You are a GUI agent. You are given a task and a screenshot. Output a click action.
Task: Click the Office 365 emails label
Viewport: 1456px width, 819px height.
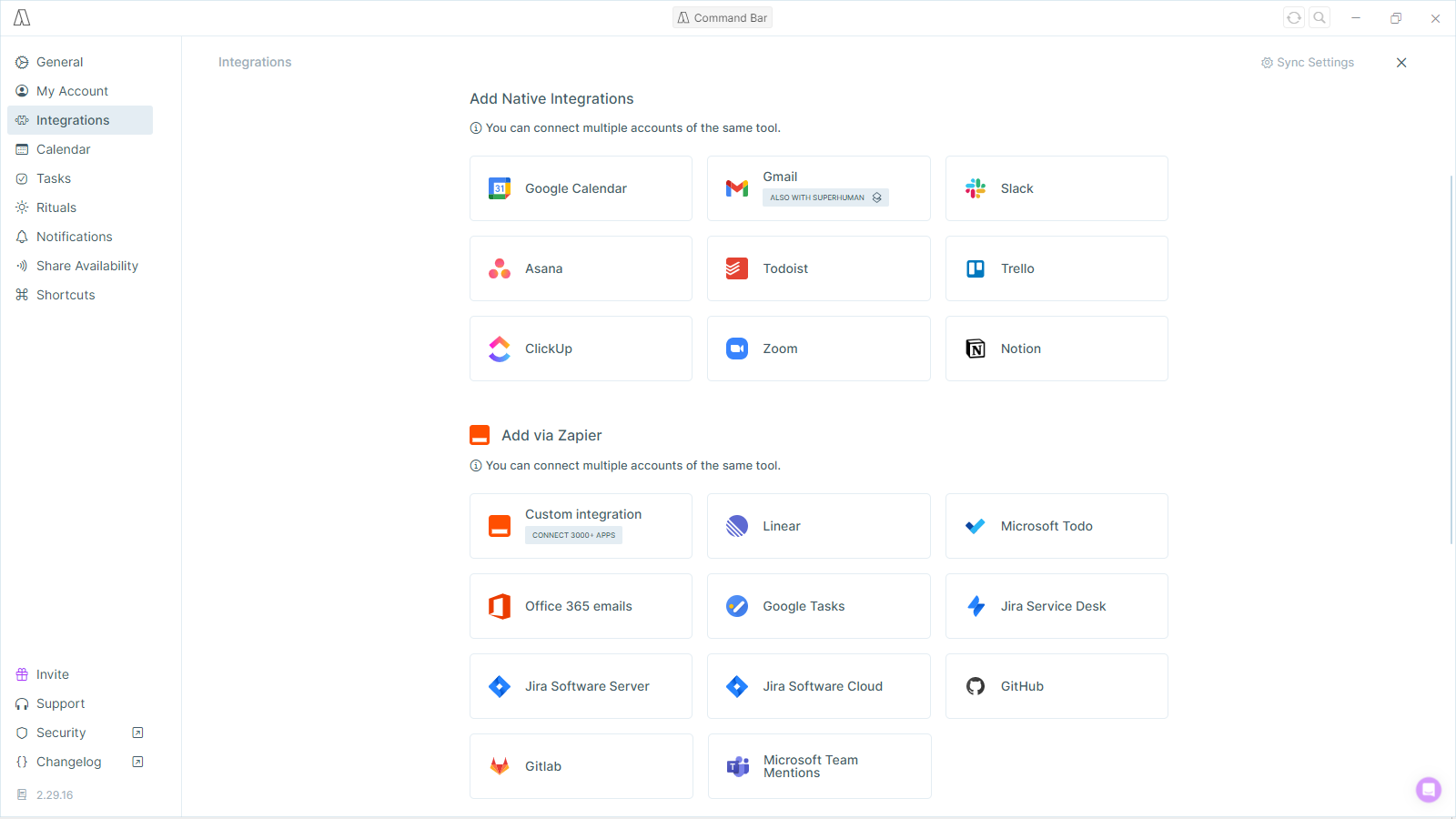click(579, 606)
